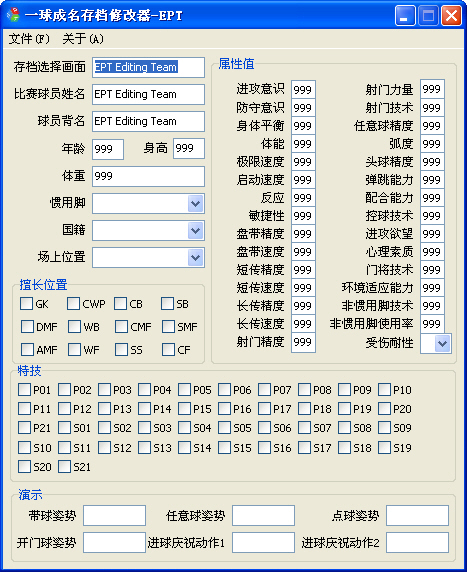The height and width of the screenshot is (572, 467).
Task: Enable the P15 skill checkbox
Action: tap(184, 409)
